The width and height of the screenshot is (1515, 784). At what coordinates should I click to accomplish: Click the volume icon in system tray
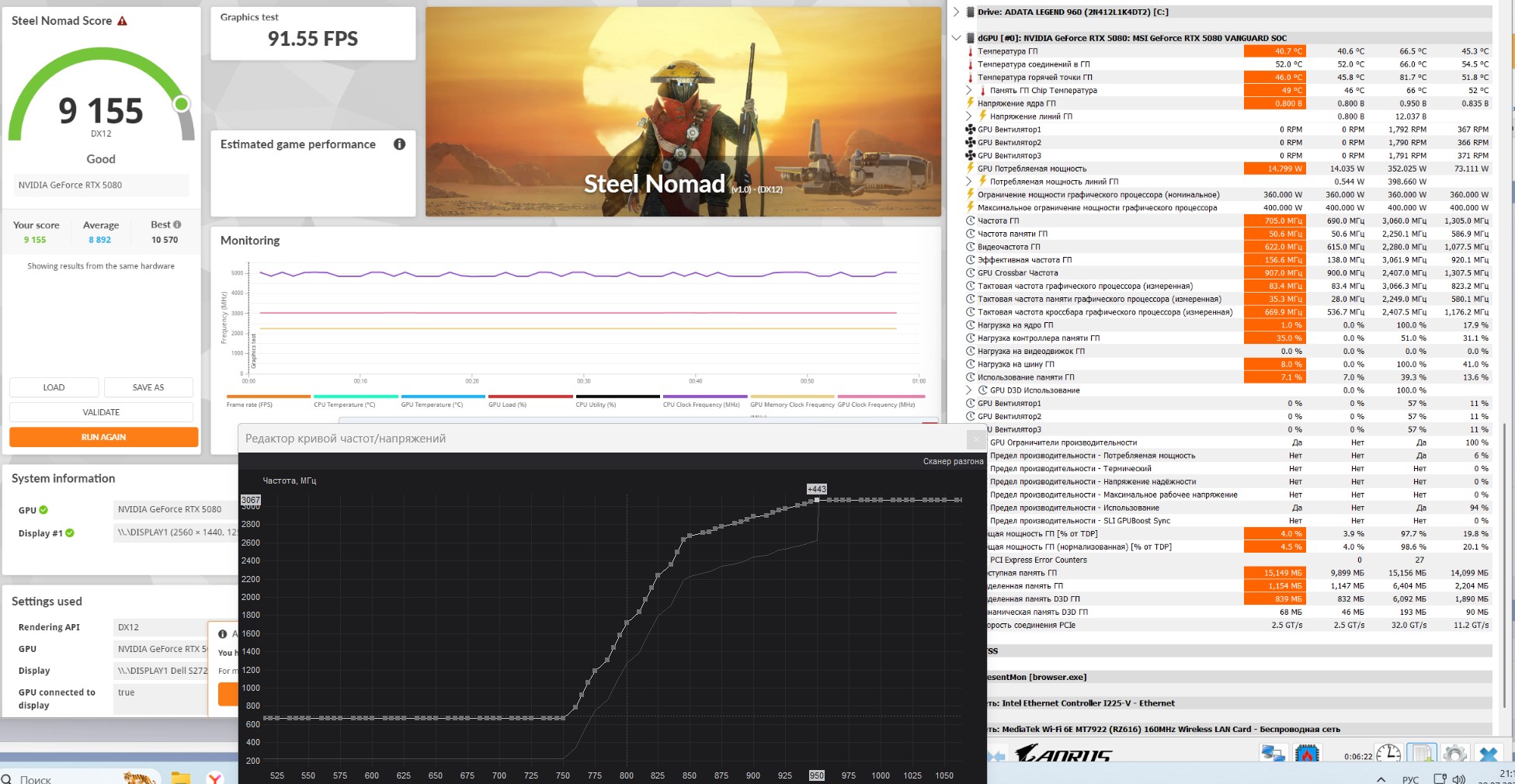1458,779
